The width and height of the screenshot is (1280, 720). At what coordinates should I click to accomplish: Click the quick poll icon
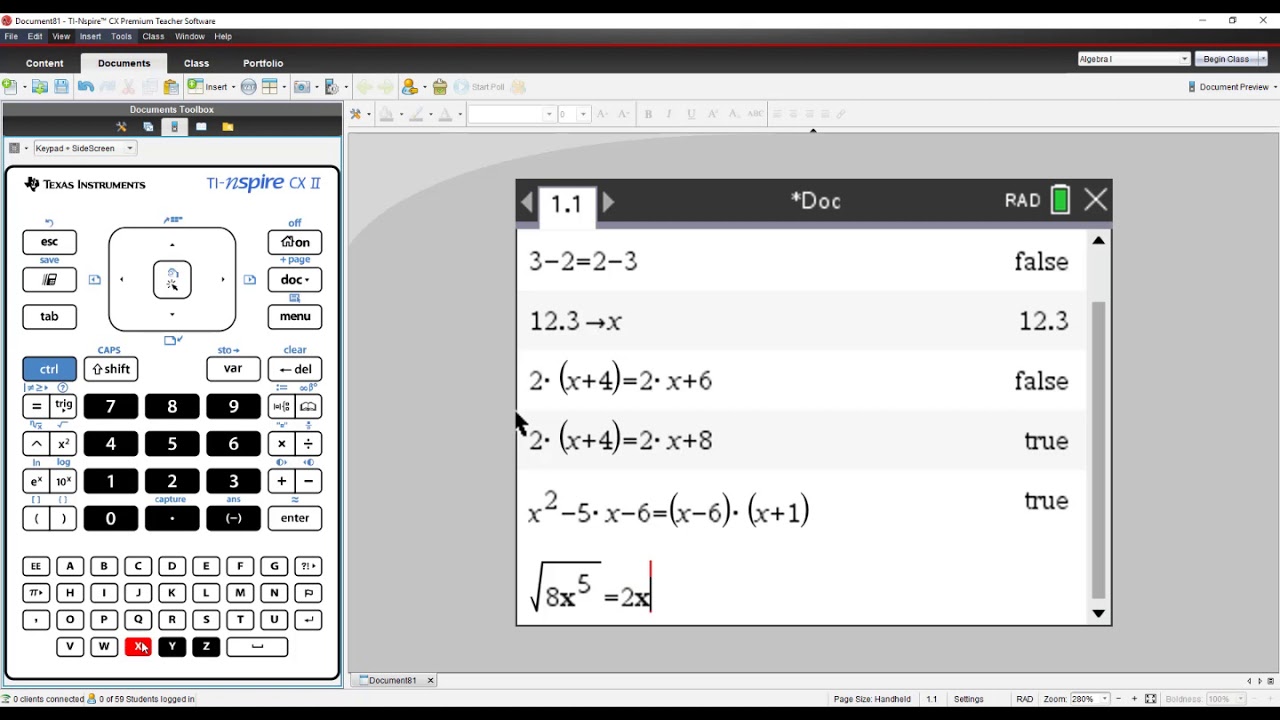coord(439,87)
